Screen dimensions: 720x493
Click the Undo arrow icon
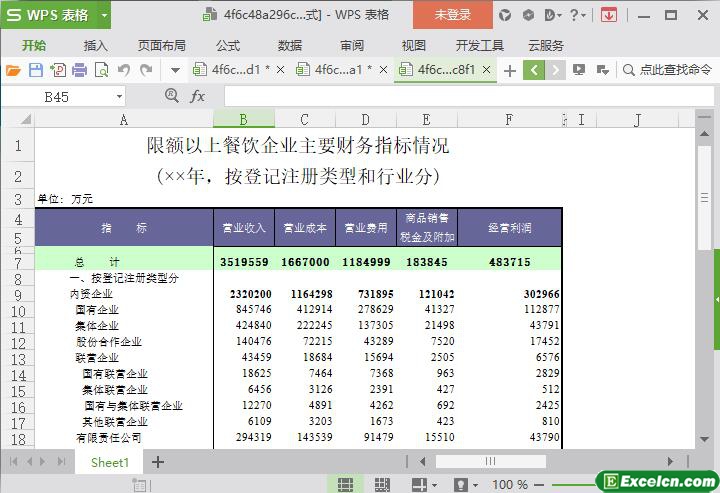click(x=124, y=70)
